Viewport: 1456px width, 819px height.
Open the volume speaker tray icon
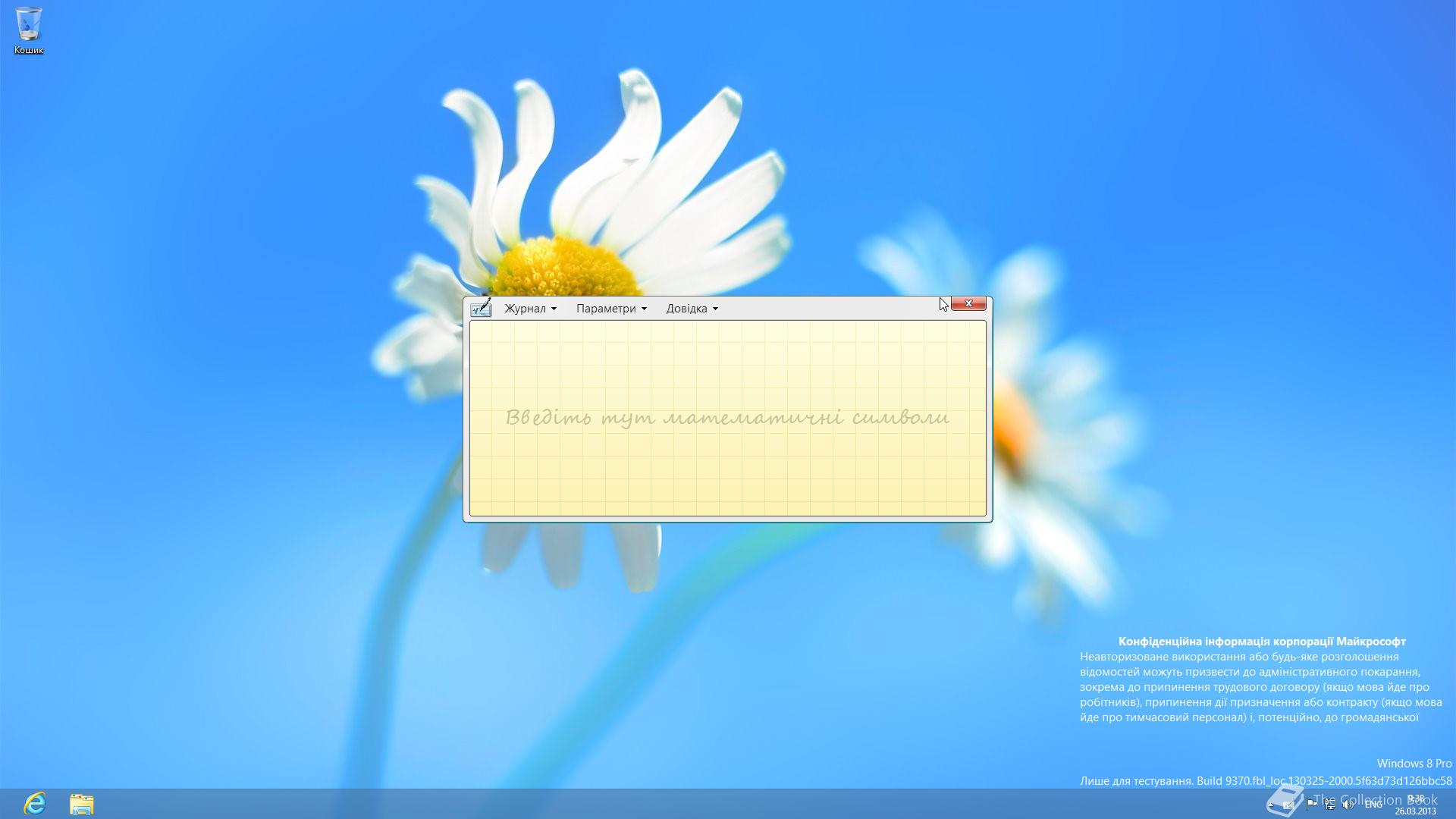click(1348, 805)
